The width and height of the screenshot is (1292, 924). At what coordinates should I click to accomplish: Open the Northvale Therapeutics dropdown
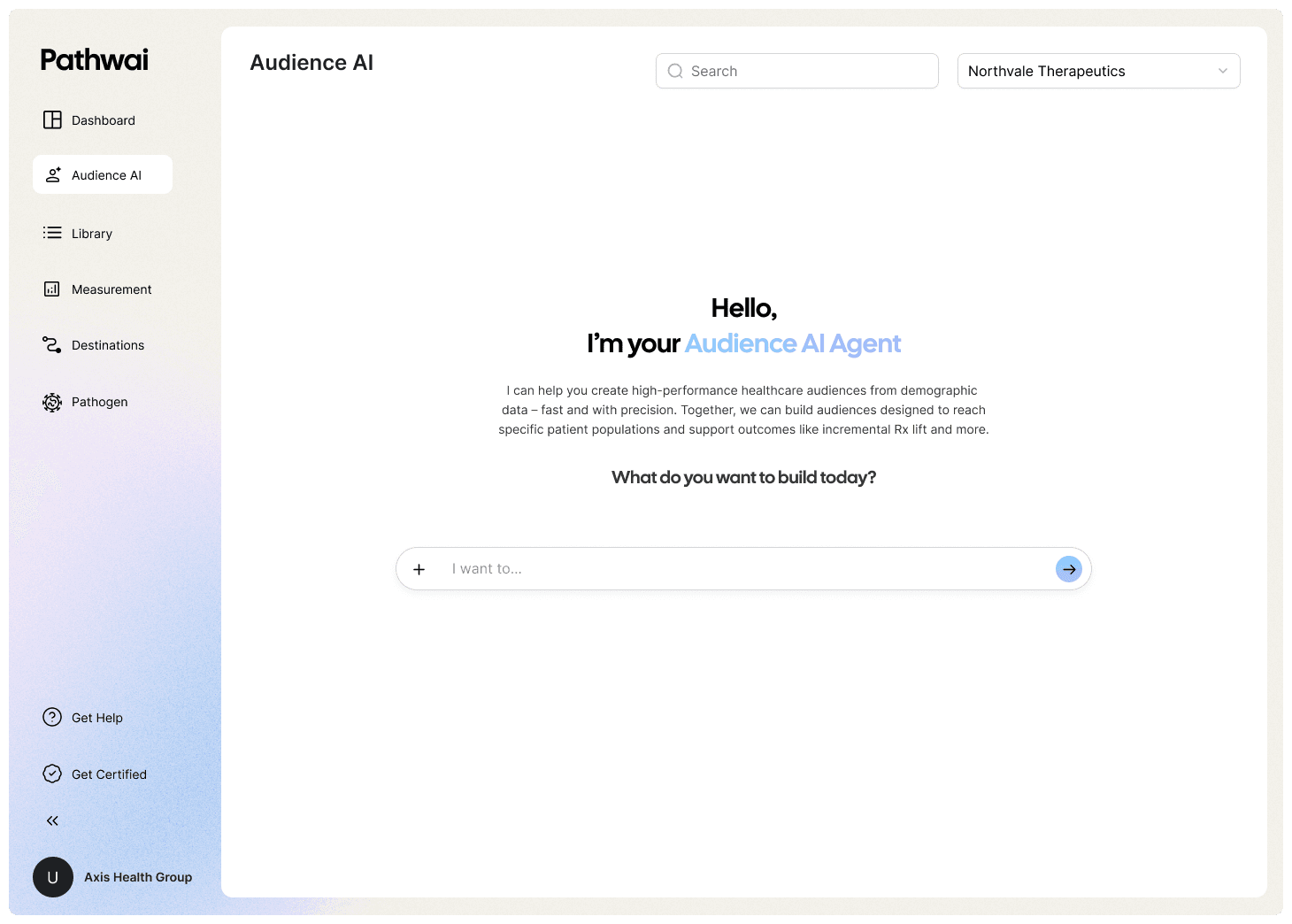click(x=1098, y=71)
